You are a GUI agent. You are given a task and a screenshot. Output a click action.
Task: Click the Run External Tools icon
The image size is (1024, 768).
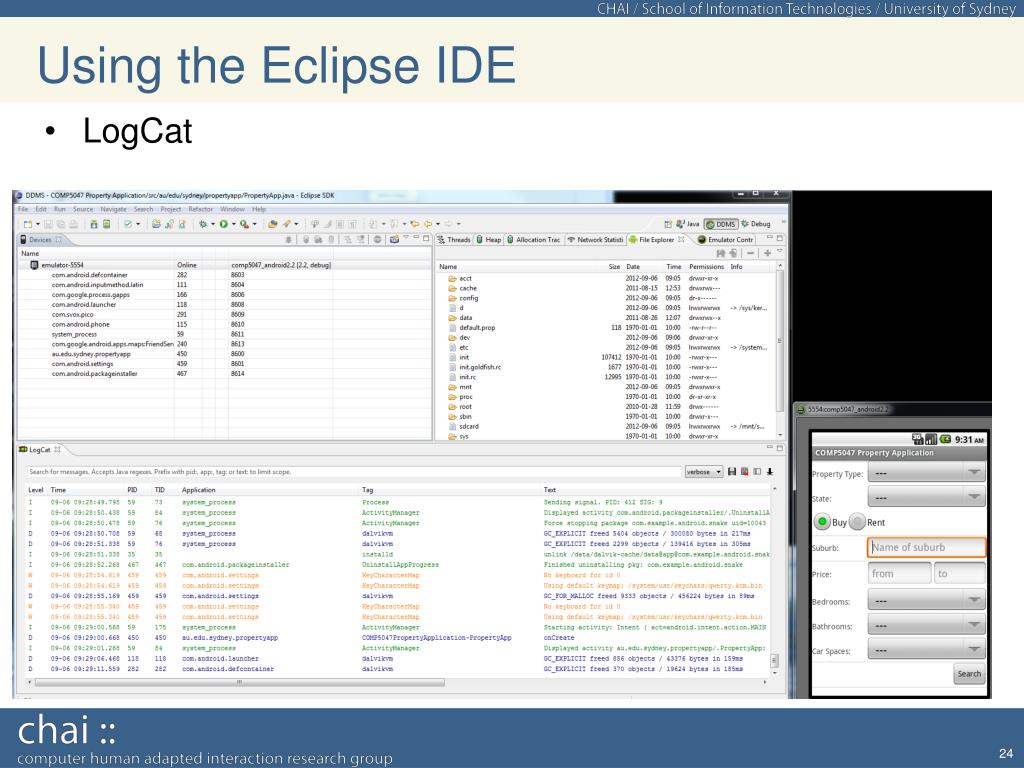(x=244, y=224)
